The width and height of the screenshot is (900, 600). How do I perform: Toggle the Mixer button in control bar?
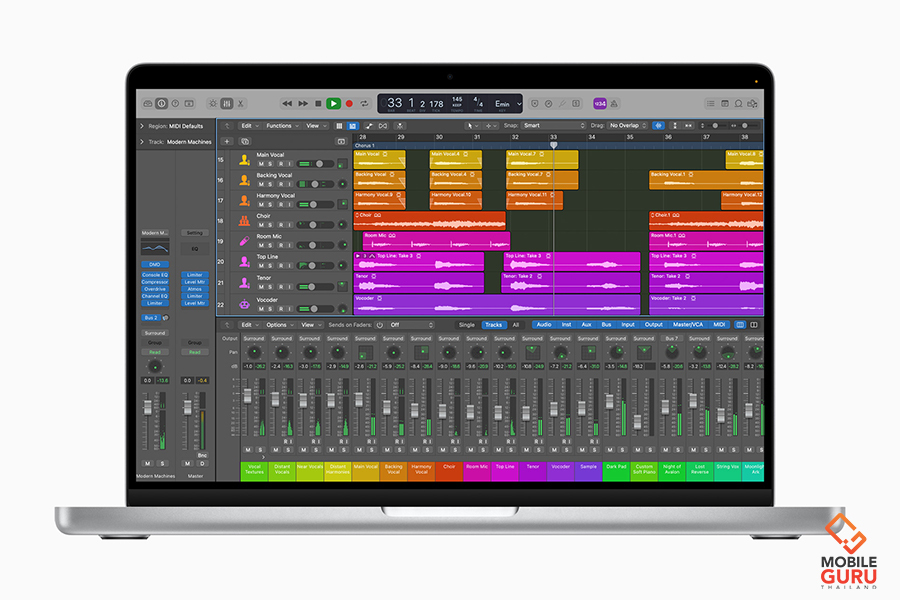point(227,104)
